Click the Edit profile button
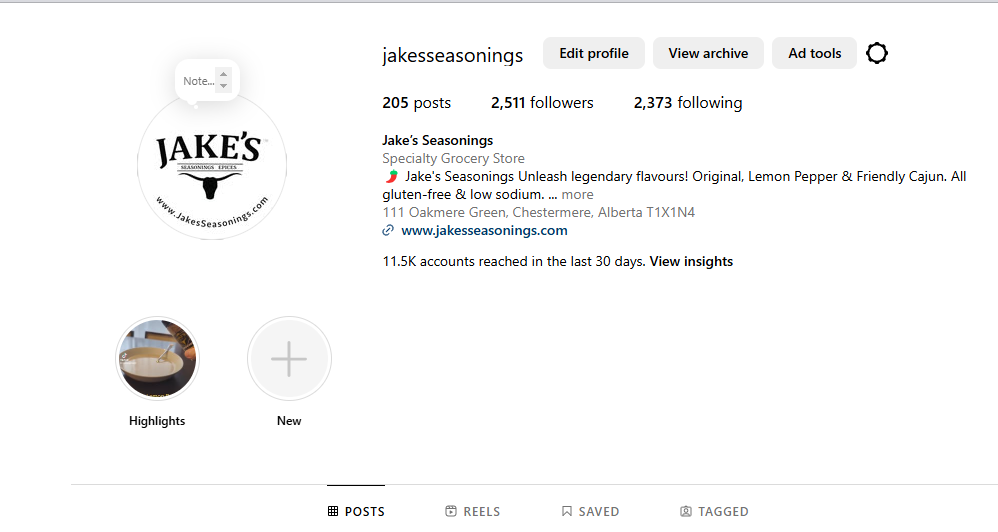998x532 pixels. pos(594,53)
